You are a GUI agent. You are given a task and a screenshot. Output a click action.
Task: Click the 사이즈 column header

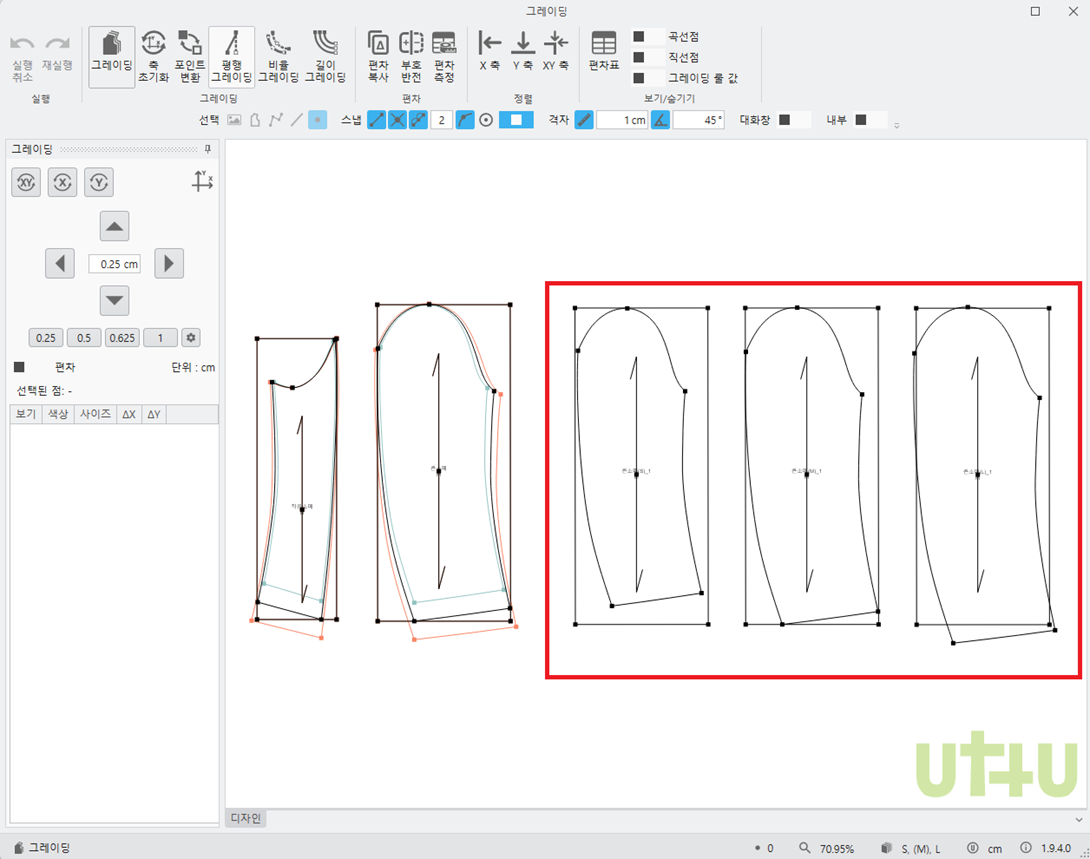(x=95, y=414)
